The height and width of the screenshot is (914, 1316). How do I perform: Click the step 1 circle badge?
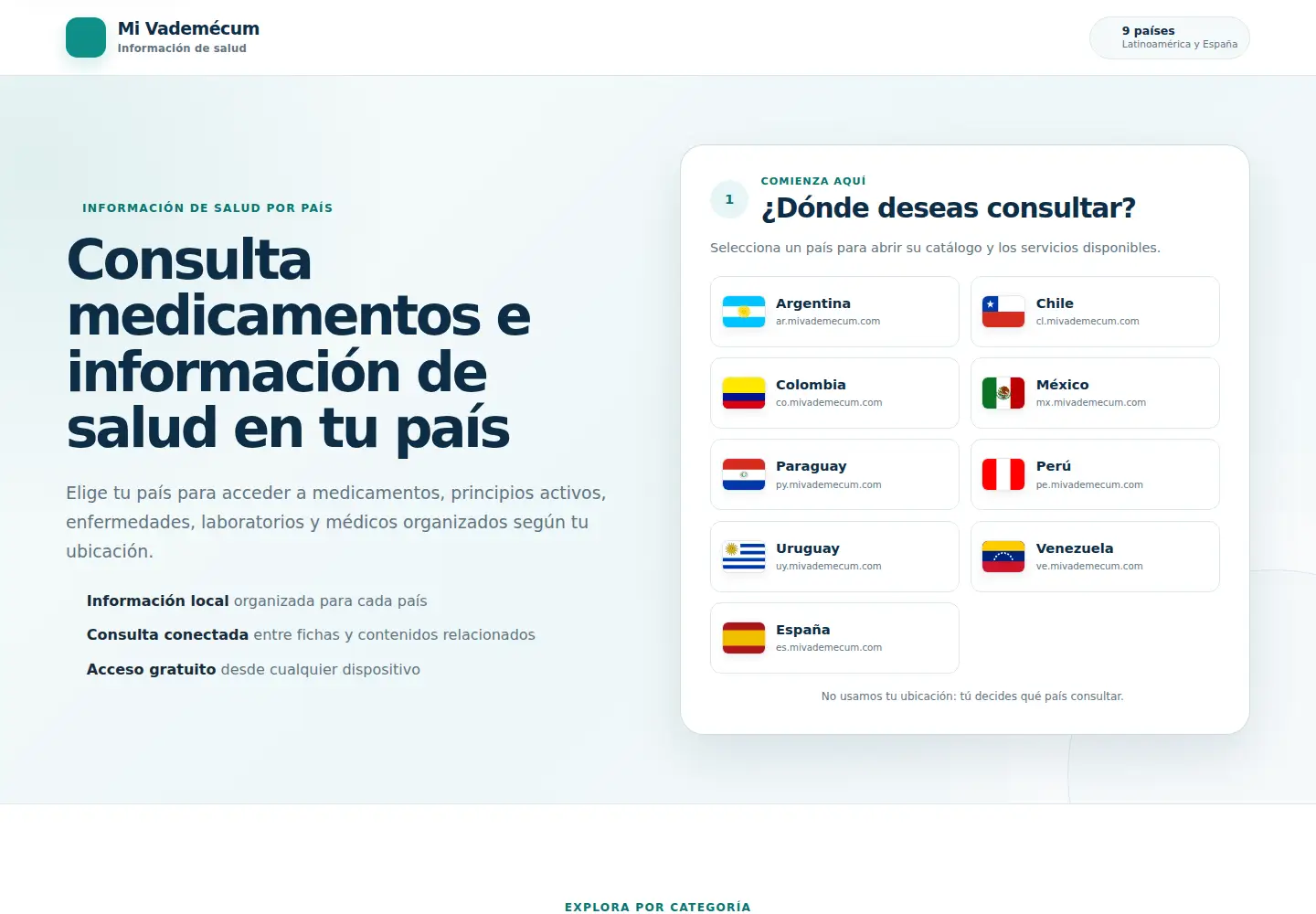pyautogui.click(x=729, y=199)
